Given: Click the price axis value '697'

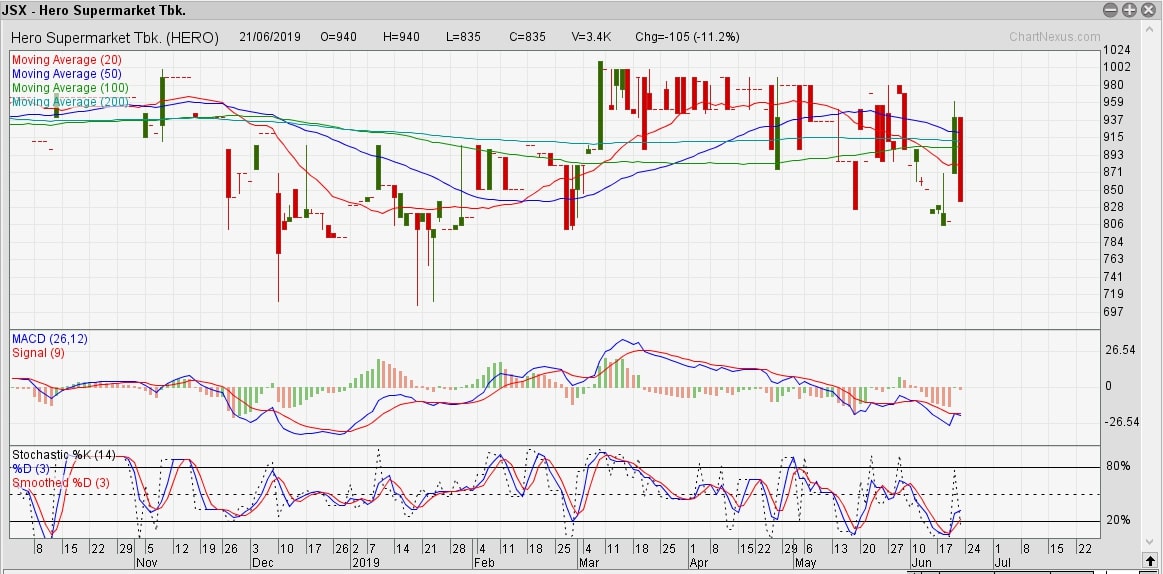Looking at the screenshot, I should point(1115,311).
